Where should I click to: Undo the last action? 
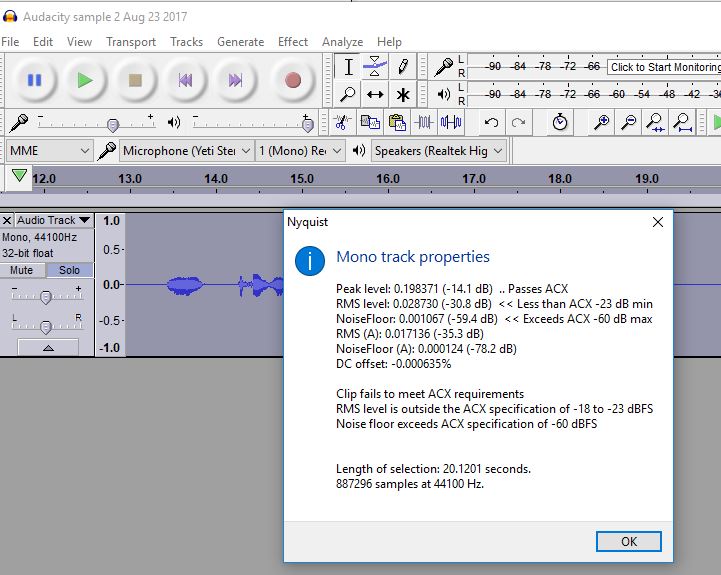pos(492,122)
